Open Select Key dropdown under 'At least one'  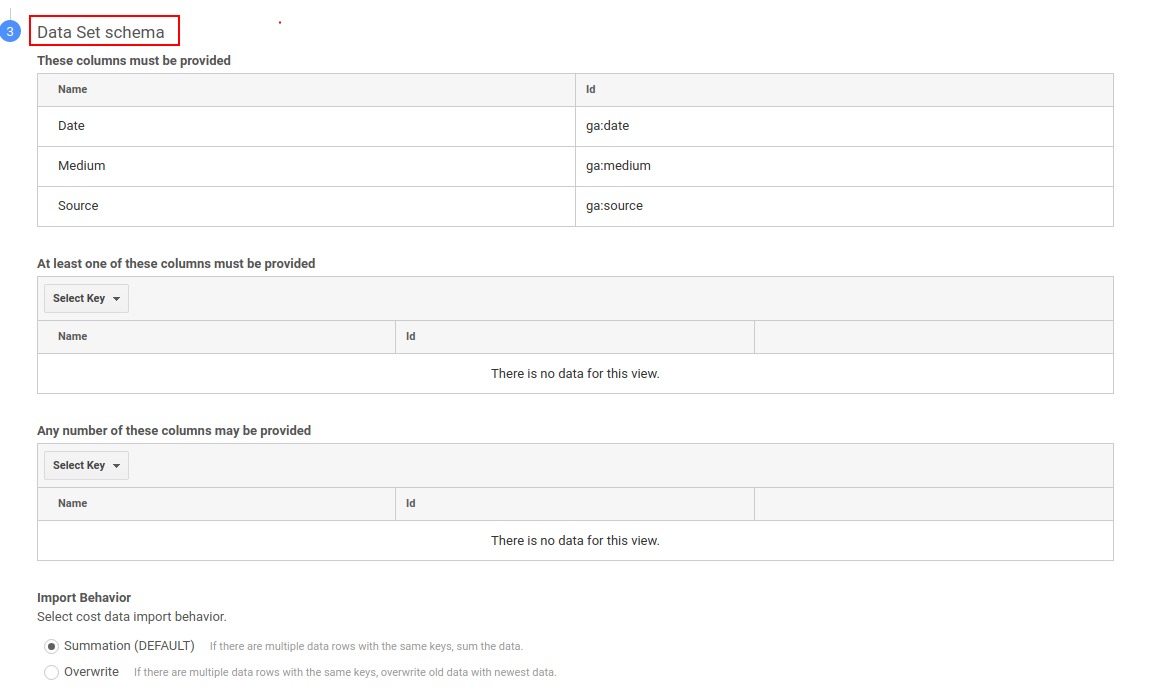point(86,298)
